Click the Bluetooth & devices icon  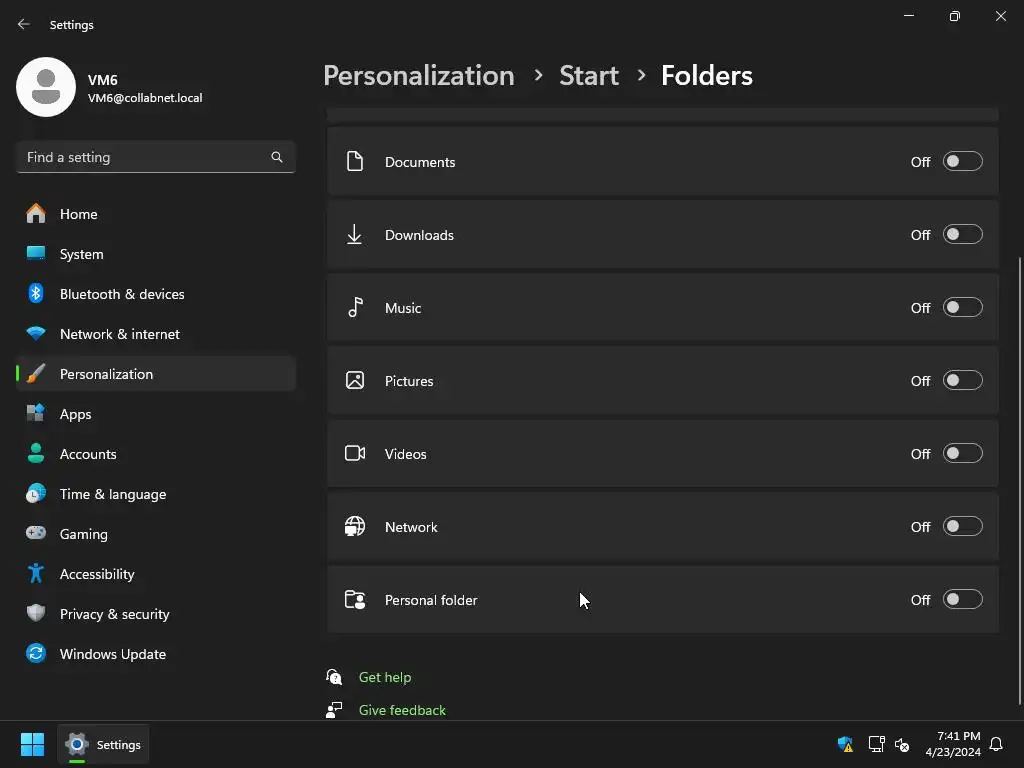point(36,294)
